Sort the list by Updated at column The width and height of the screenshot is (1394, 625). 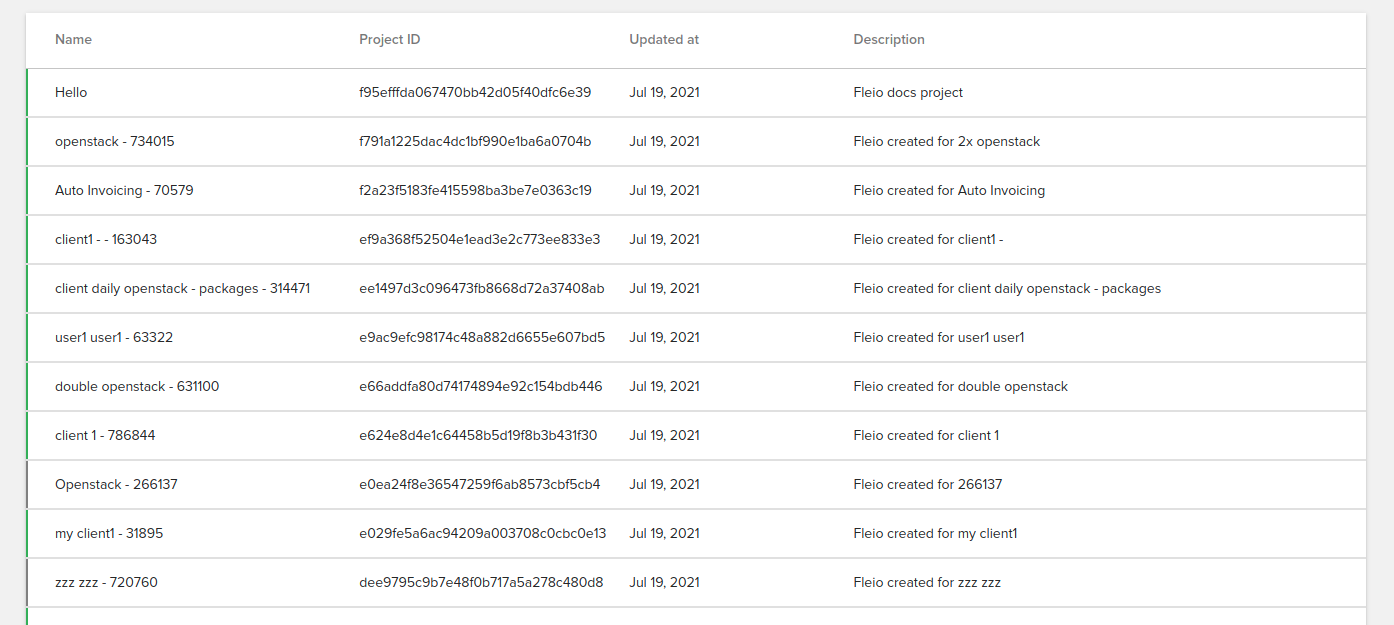[x=663, y=40]
